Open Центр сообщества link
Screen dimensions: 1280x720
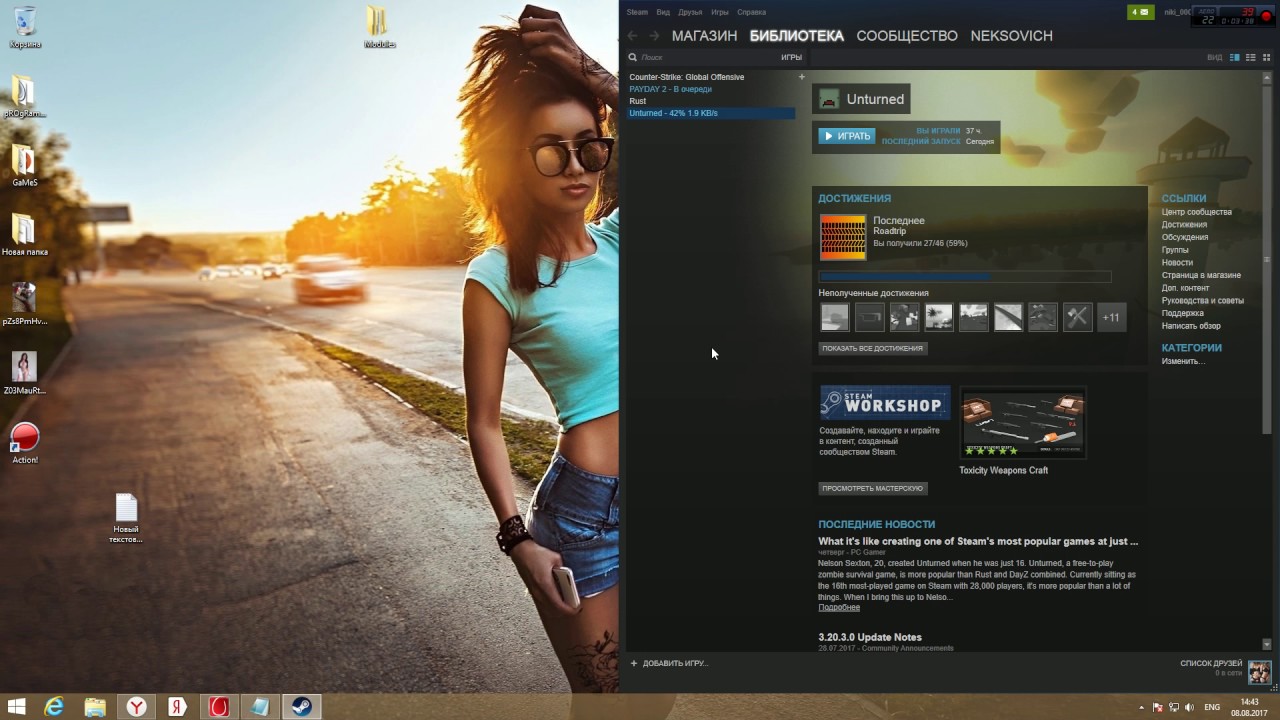click(1197, 212)
